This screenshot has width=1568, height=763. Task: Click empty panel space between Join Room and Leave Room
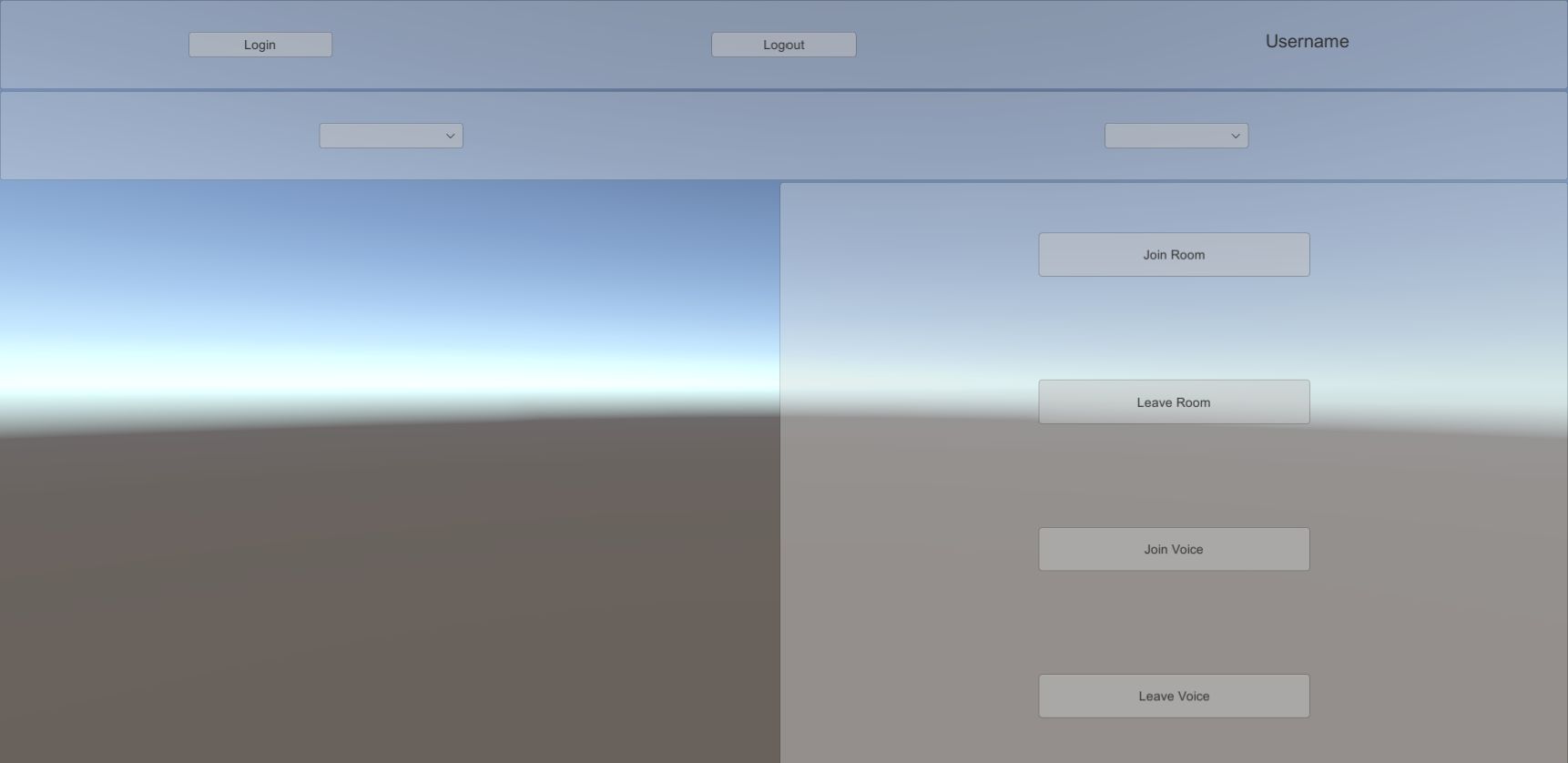pos(1174,328)
